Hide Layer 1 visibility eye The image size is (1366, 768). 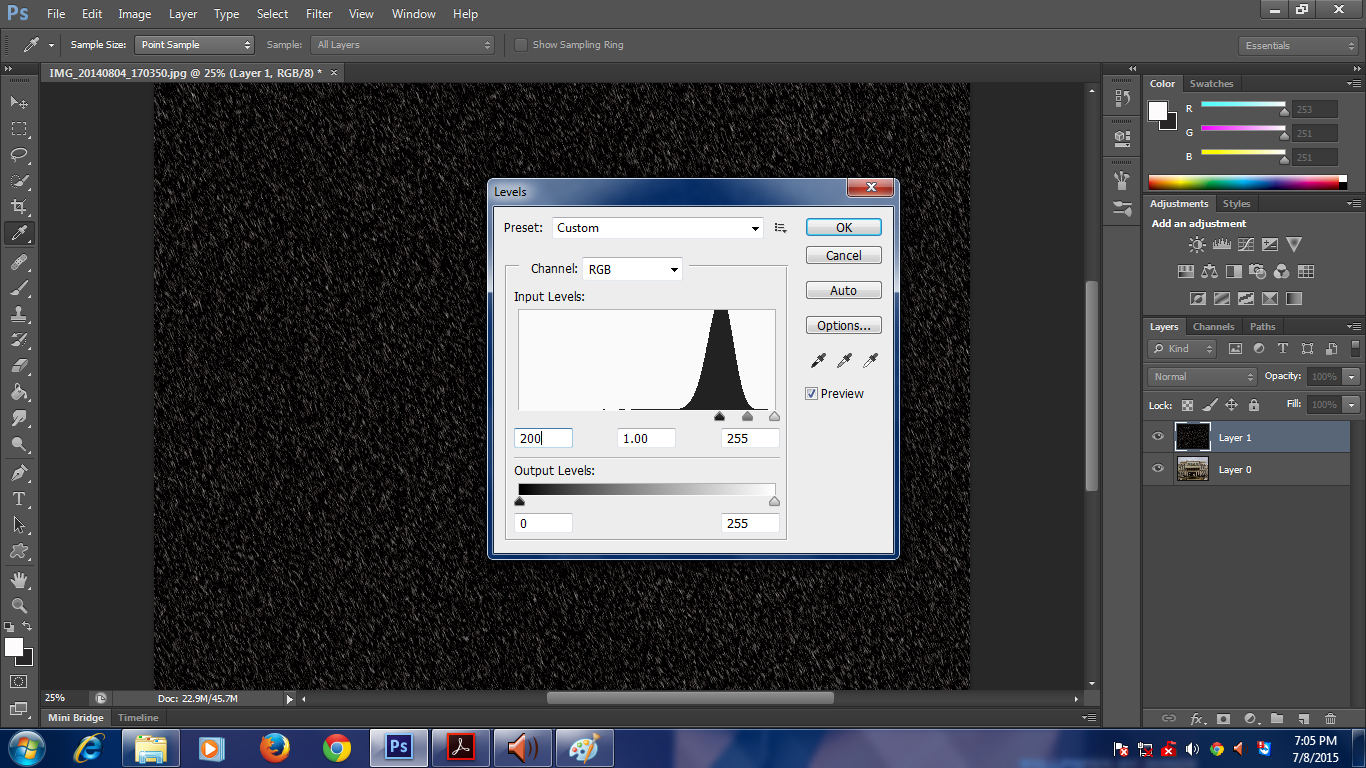click(x=1158, y=437)
